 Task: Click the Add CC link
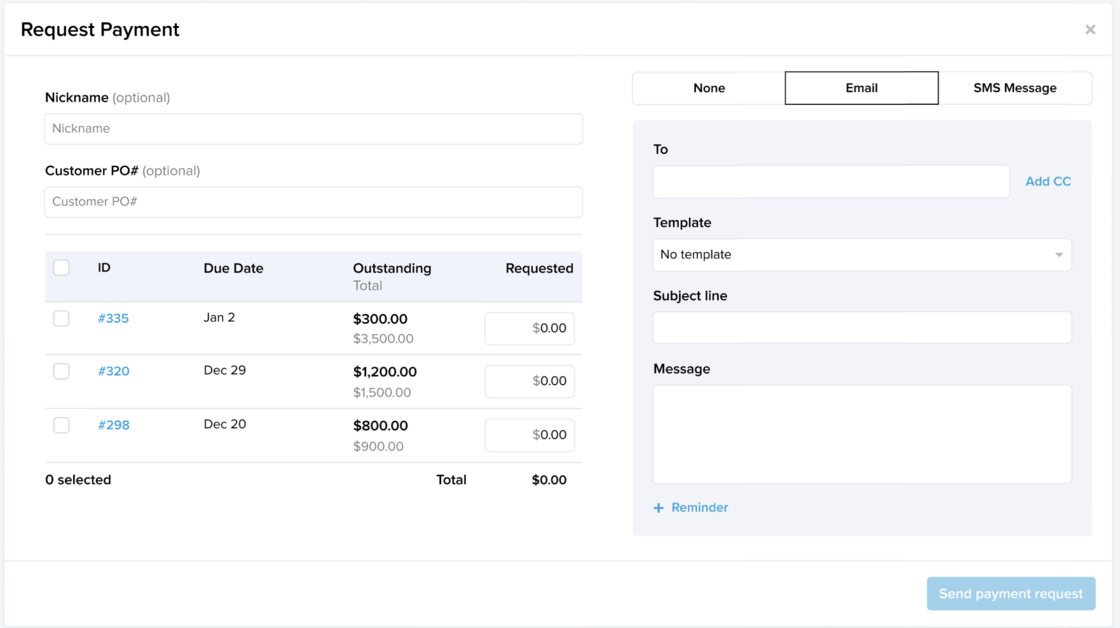pyautogui.click(x=1047, y=182)
